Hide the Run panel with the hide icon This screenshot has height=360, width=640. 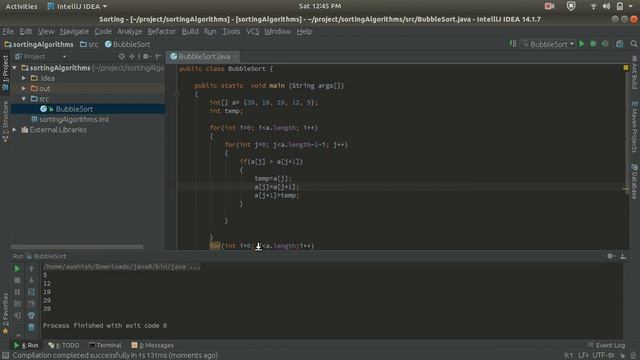pos(623,256)
